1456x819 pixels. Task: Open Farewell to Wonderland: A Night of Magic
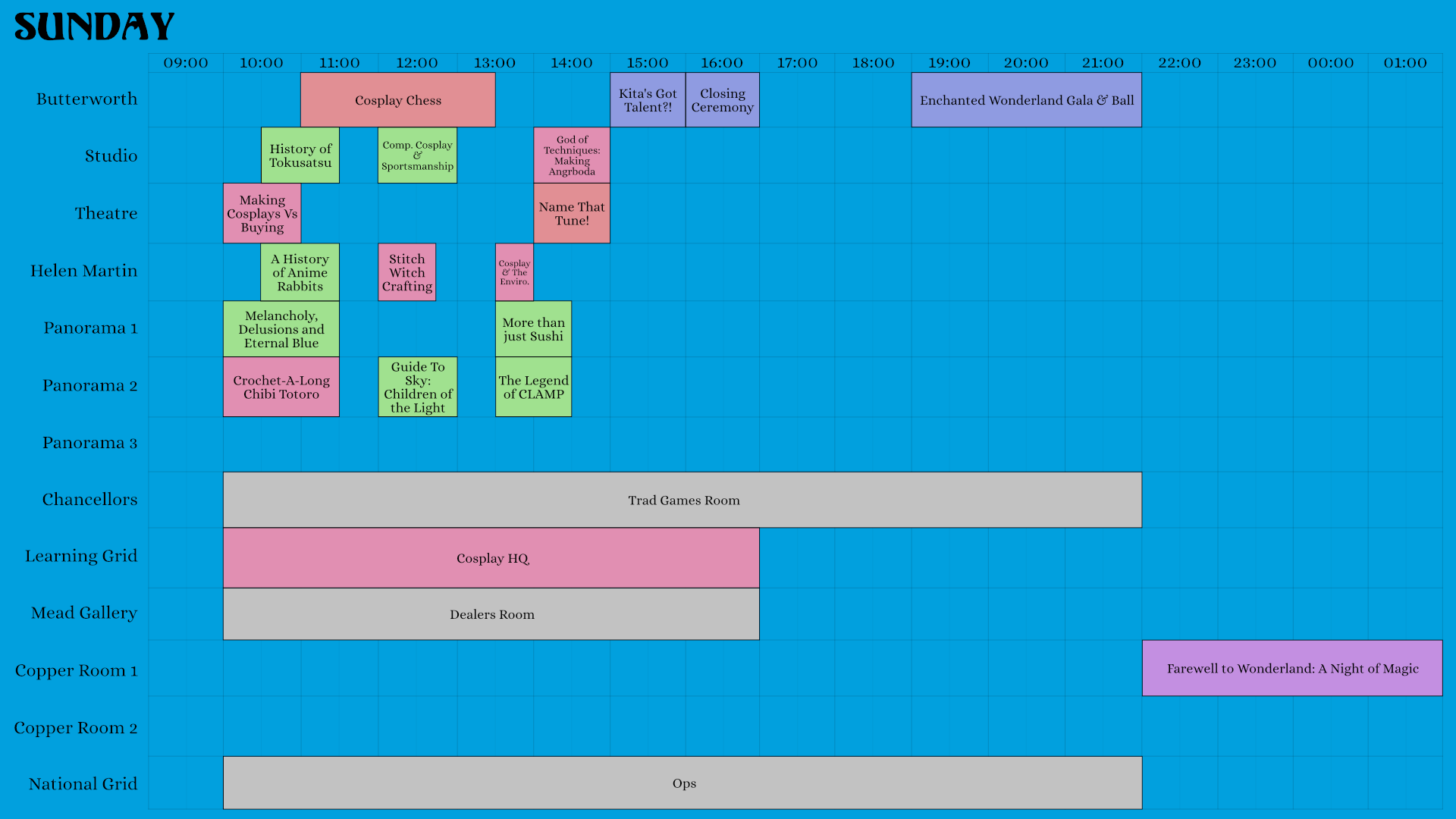[1292, 668]
